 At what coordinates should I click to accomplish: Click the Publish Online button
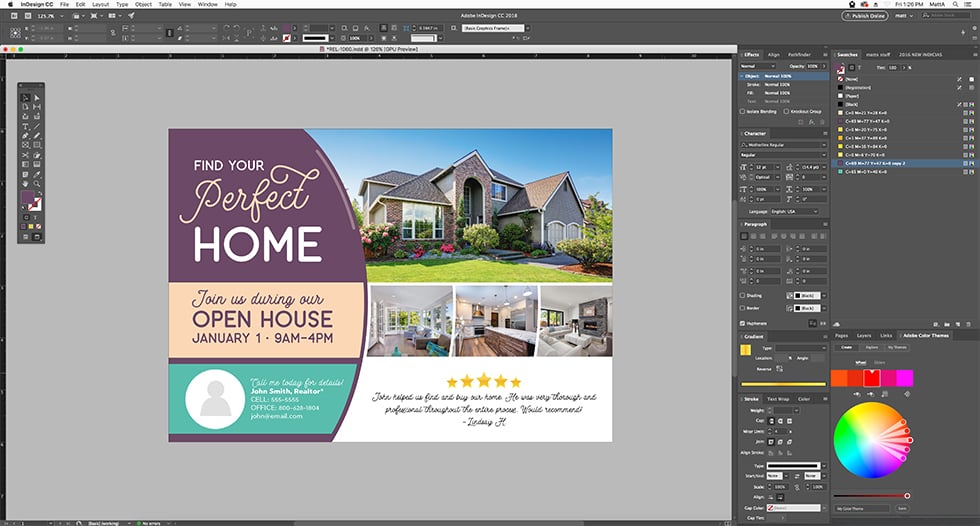tap(864, 16)
